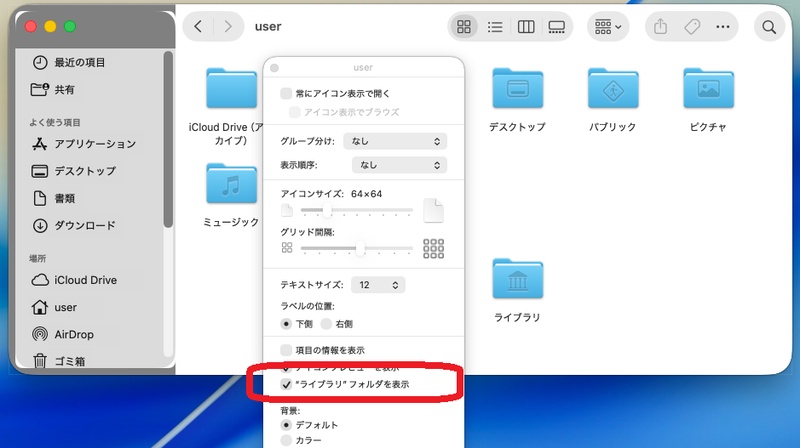The width and height of the screenshot is (800, 448).
Task: Select the パブリック folder icon
Action: pyautogui.click(x=613, y=88)
